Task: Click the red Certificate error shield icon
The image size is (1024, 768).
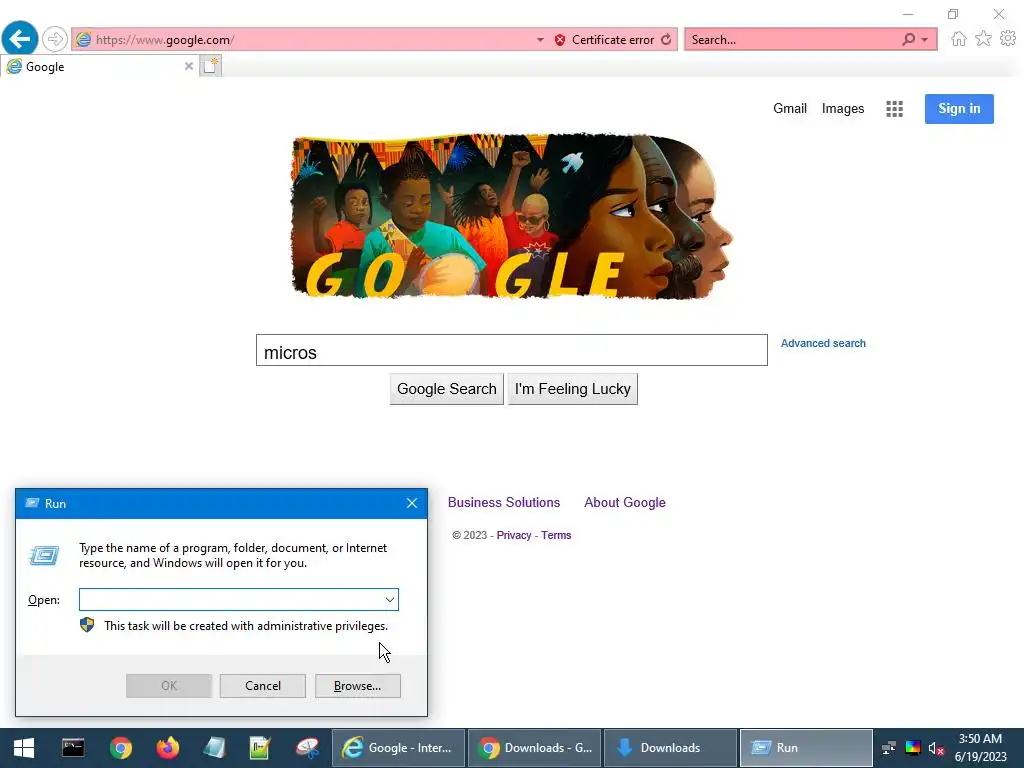Action: [560, 40]
